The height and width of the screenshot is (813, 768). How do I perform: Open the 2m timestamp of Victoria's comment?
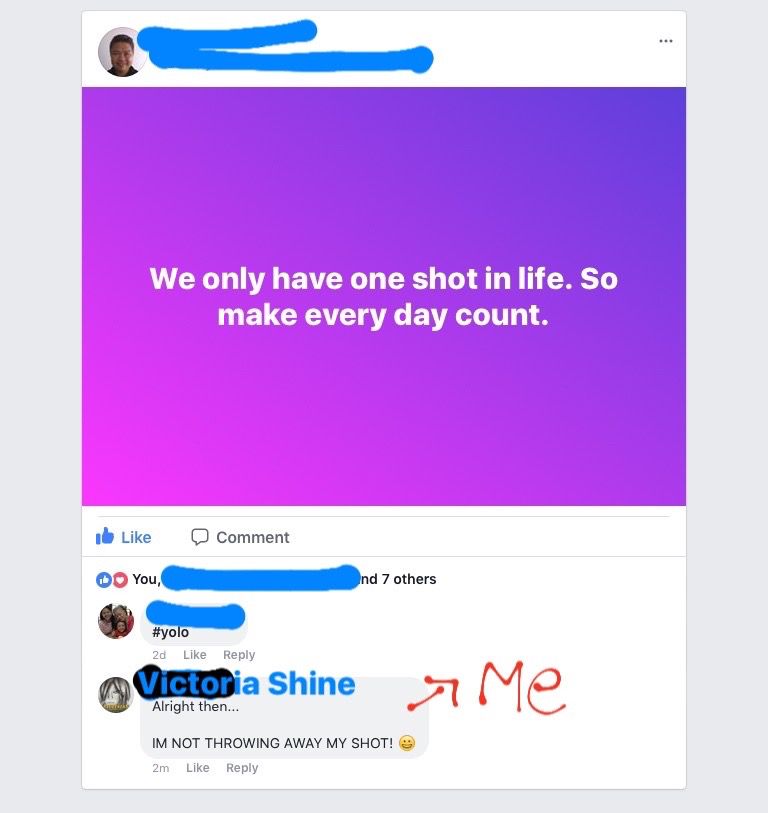coord(161,768)
